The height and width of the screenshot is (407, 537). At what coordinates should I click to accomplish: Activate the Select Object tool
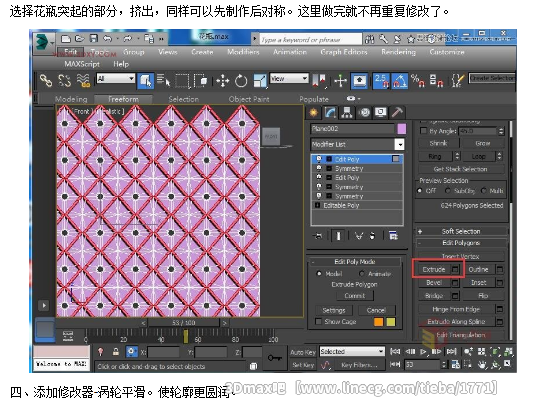click(x=145, y=81)
